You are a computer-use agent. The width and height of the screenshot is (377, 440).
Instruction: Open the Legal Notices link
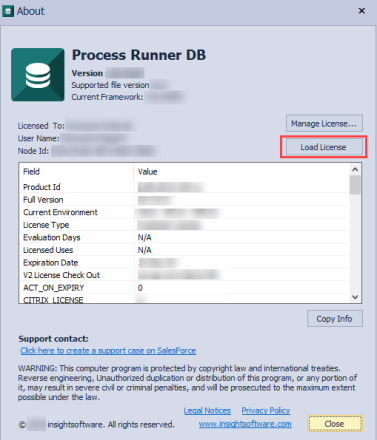point(207,410)
